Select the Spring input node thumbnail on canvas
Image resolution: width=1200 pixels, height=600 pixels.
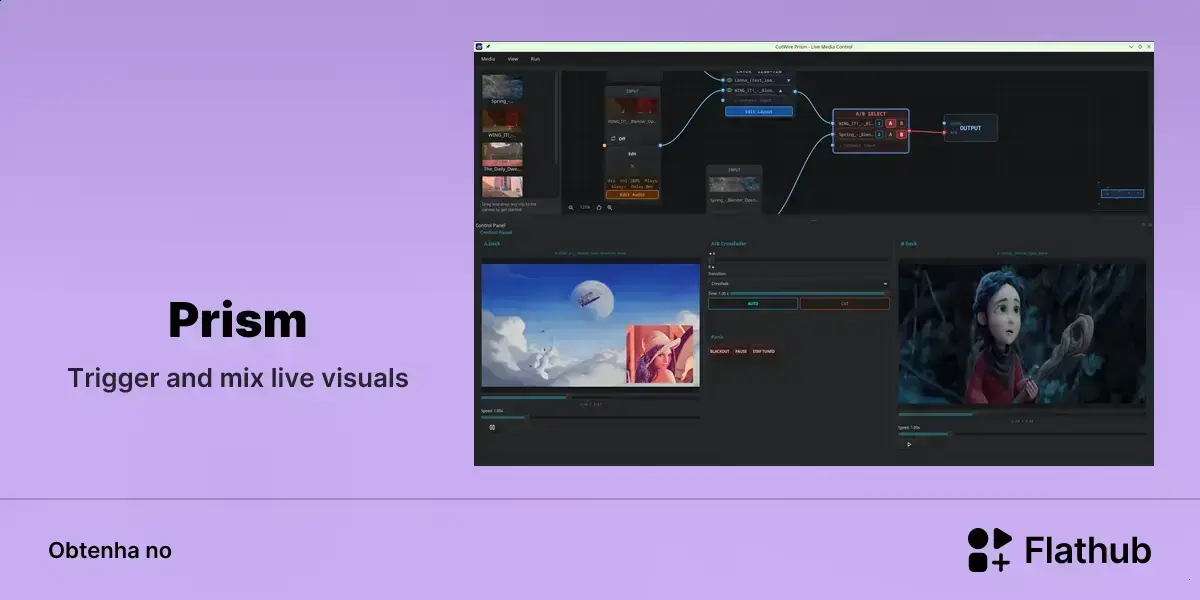[x=734, y=185]
